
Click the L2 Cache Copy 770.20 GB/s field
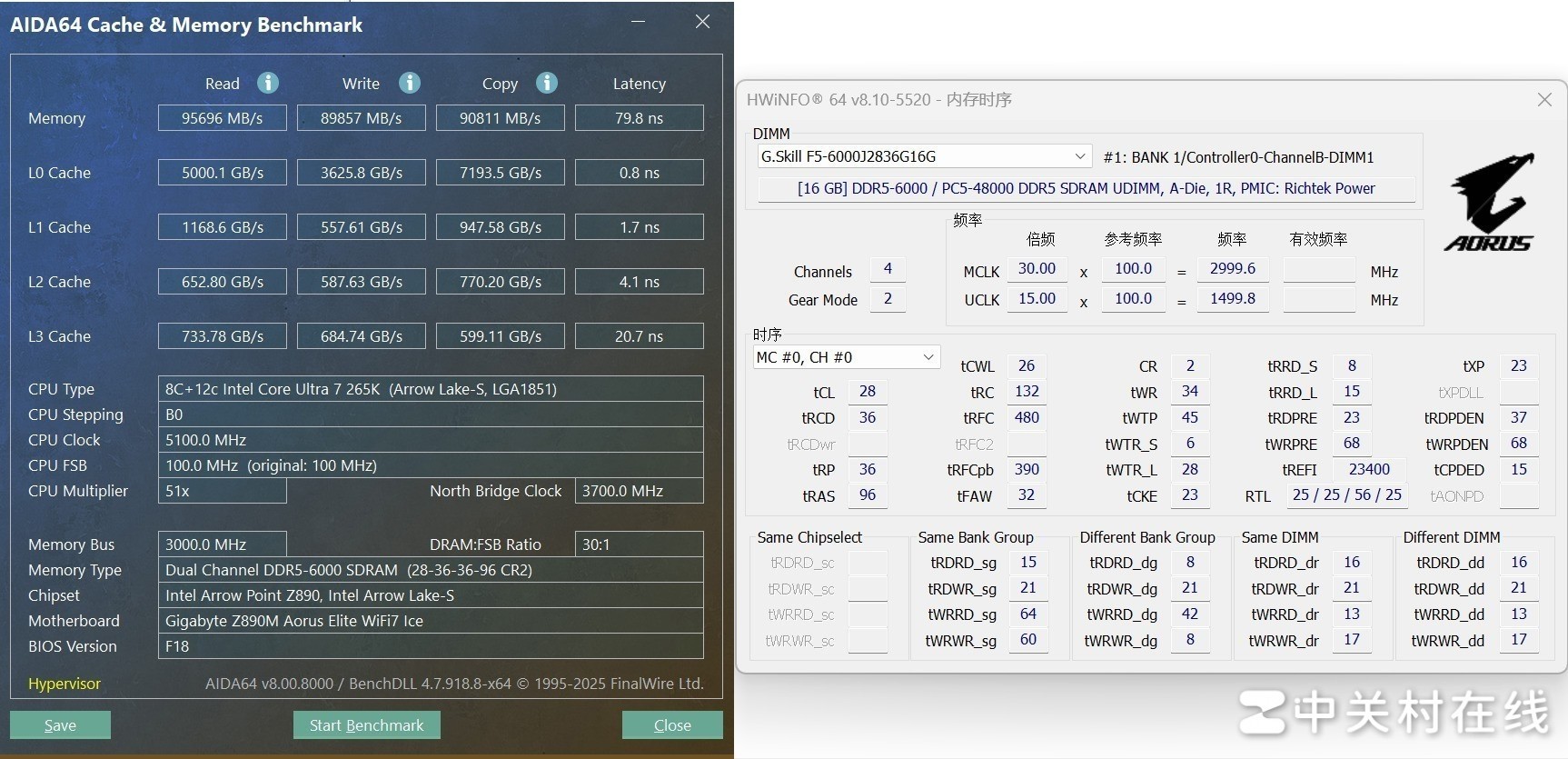501,282
